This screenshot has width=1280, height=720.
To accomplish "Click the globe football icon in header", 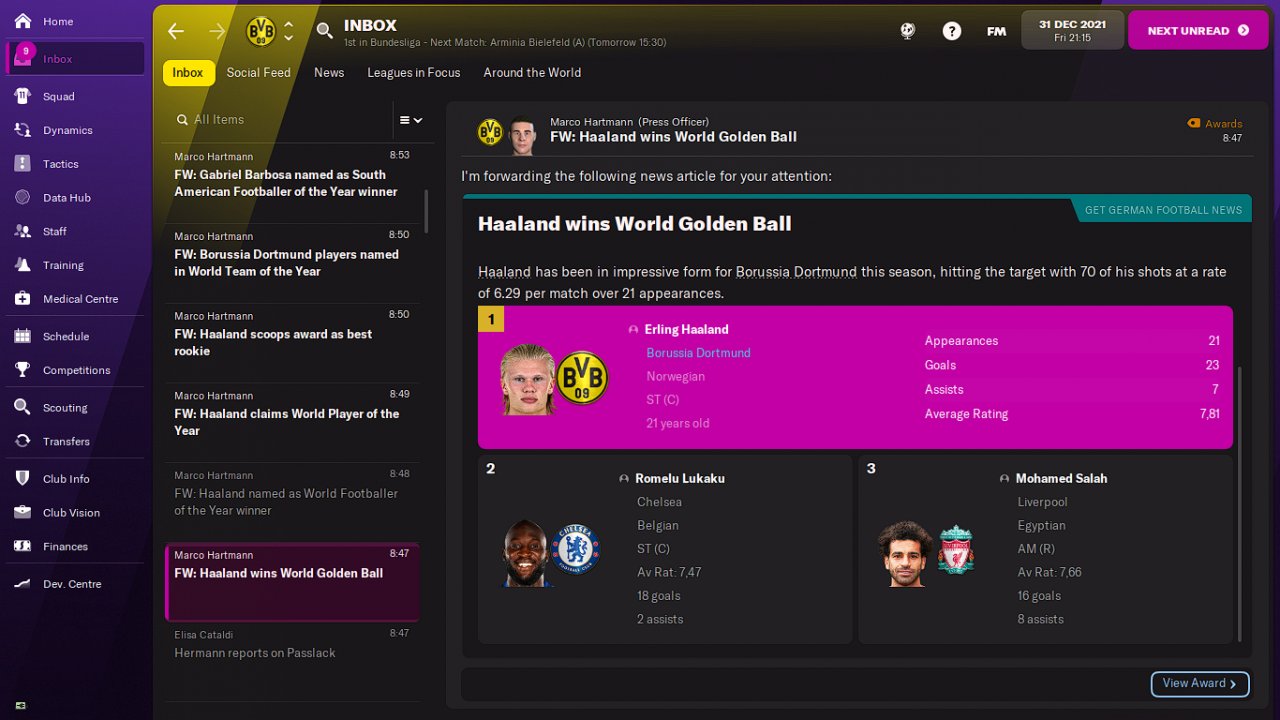I will [907, 31].
